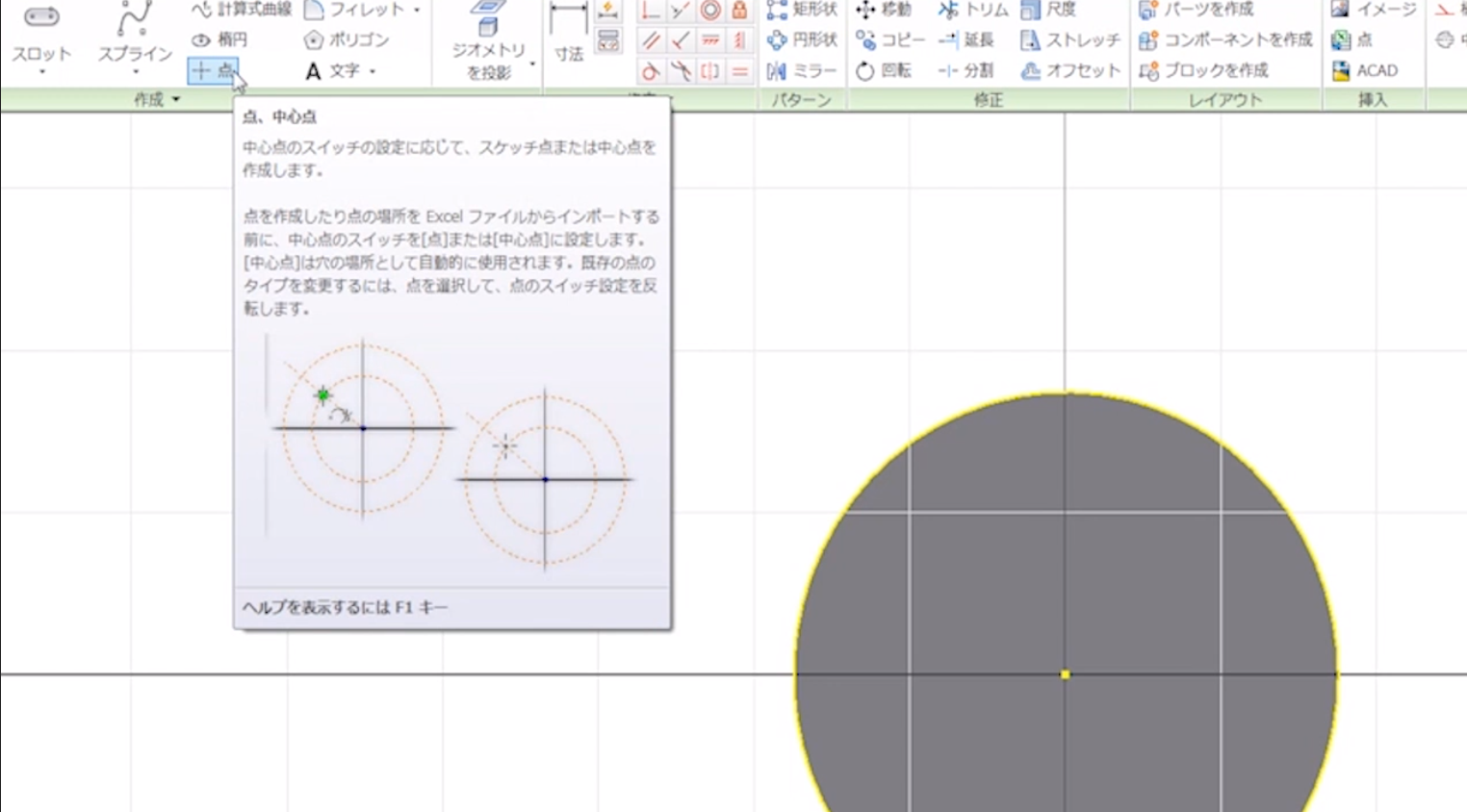1467x812 pixels.
Task: Click the 修正 panel label
Action: [x=988, y=100]
